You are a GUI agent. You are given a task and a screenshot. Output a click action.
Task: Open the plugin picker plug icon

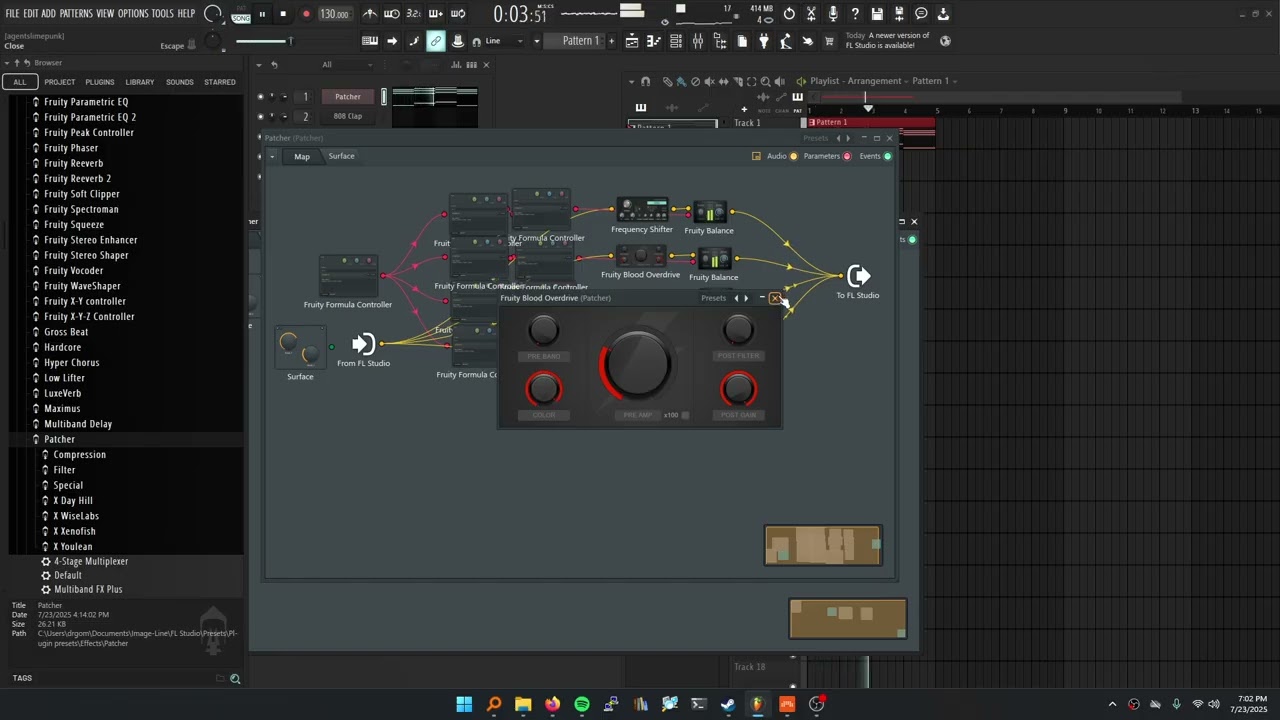point(764,41)
